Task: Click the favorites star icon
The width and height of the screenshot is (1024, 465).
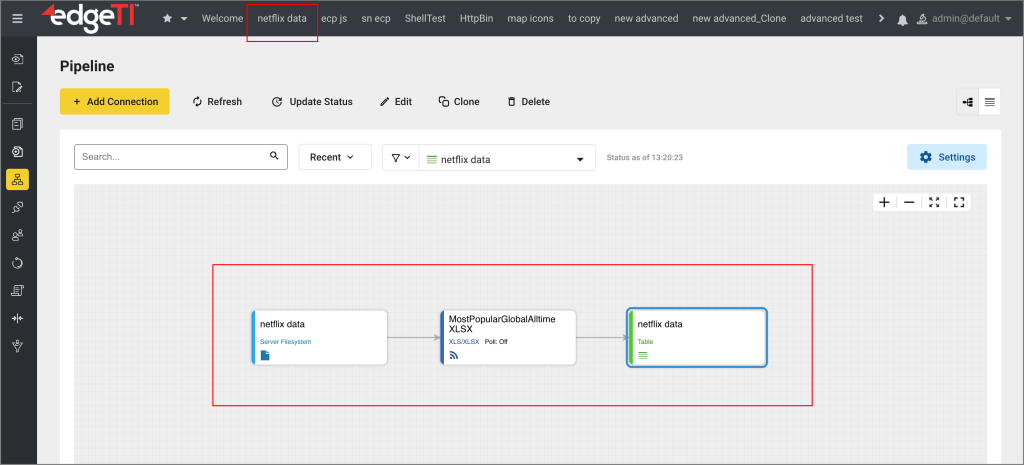Action: coord(168,19)
